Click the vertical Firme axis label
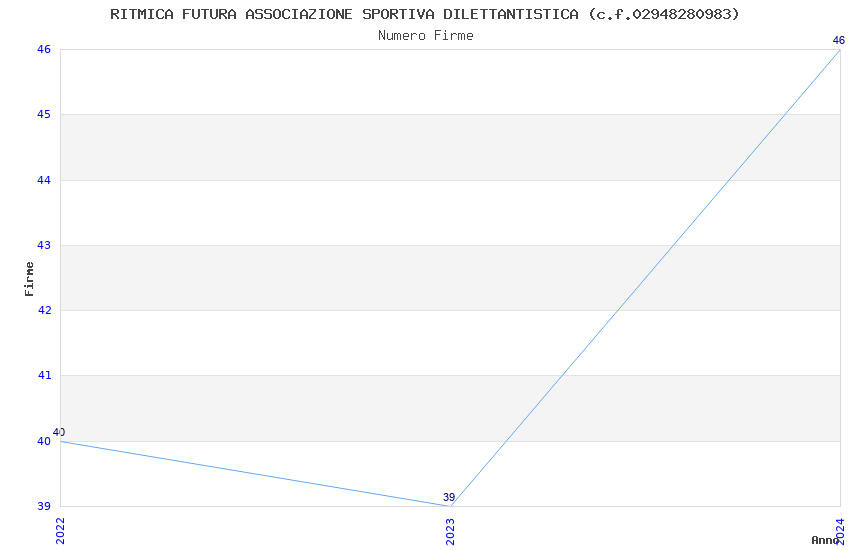Viewport: 850px width, 550px height. 29,278
